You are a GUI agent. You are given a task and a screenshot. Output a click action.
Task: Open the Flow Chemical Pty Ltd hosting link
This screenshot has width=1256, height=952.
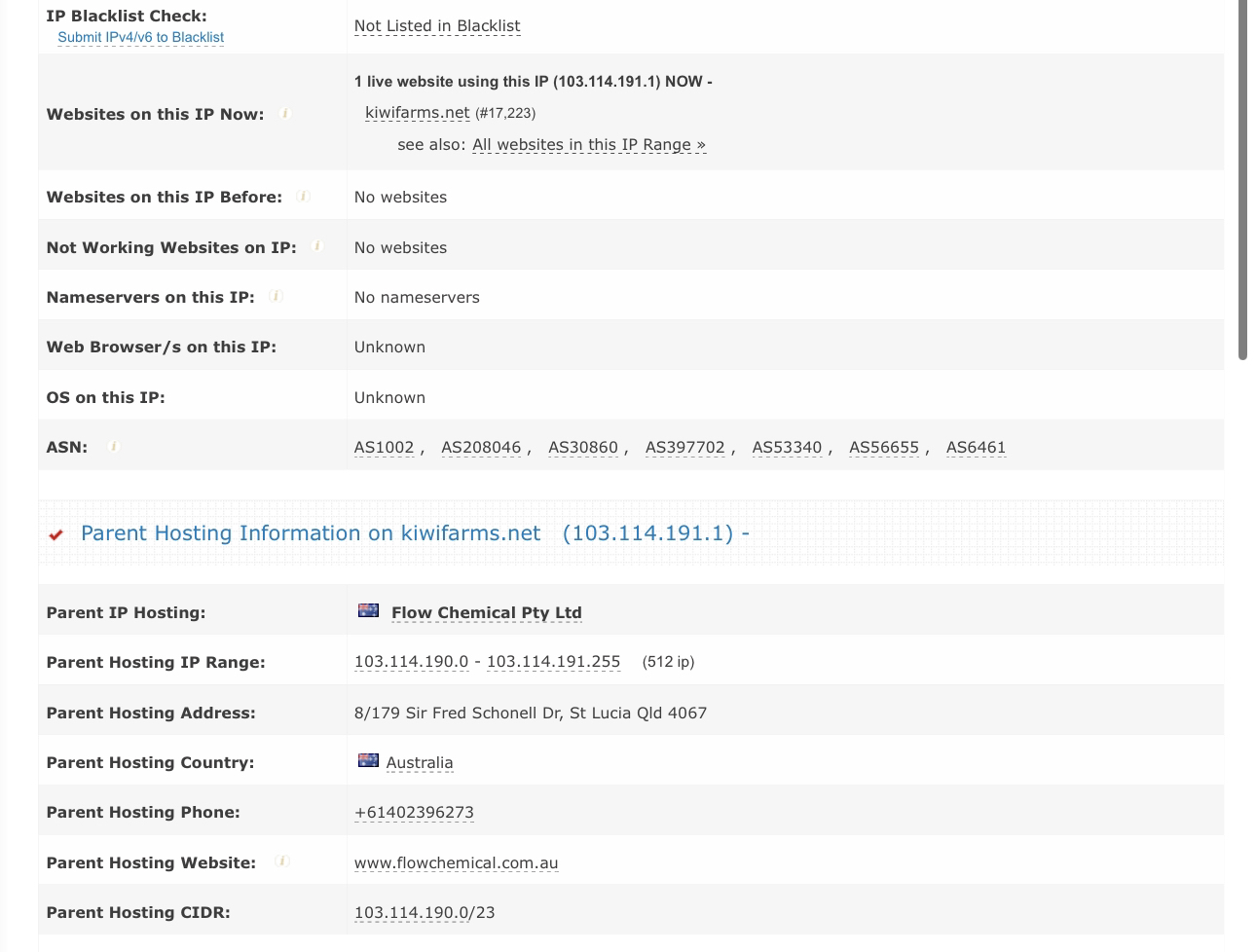[486, 613]
